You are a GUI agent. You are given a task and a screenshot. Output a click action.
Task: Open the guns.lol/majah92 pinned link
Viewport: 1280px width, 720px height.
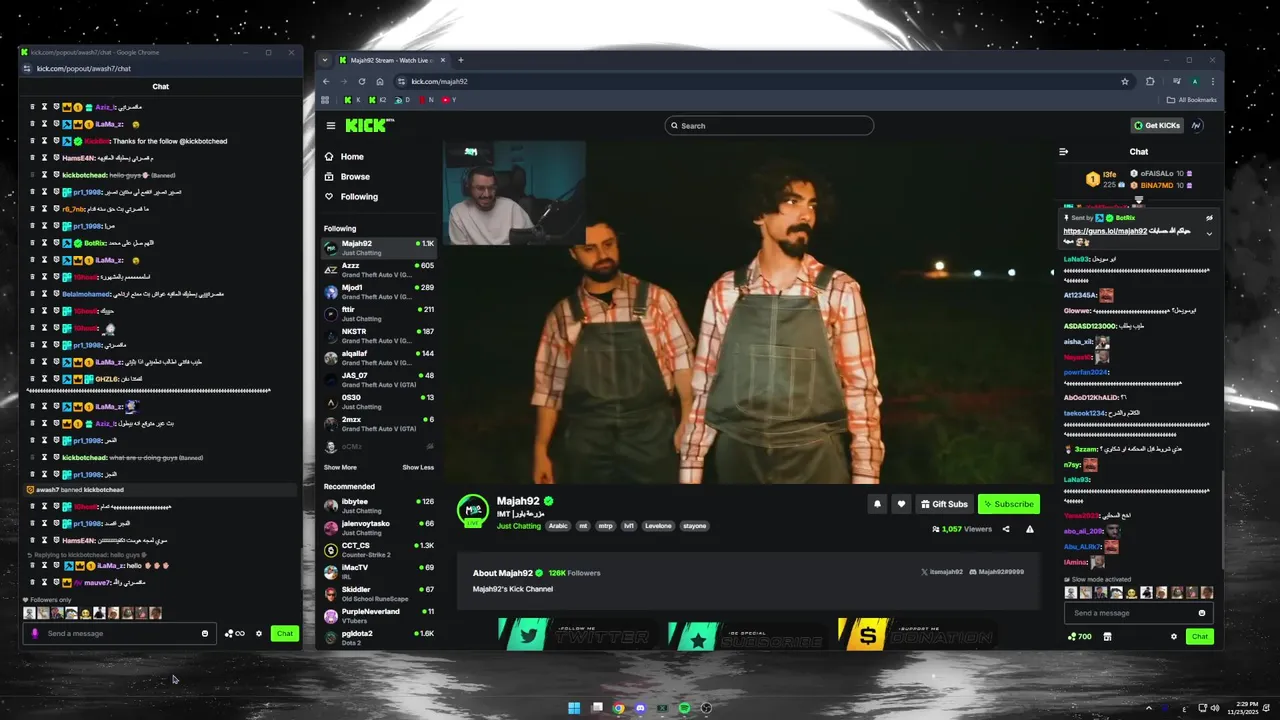click(x=1105, y=231)
